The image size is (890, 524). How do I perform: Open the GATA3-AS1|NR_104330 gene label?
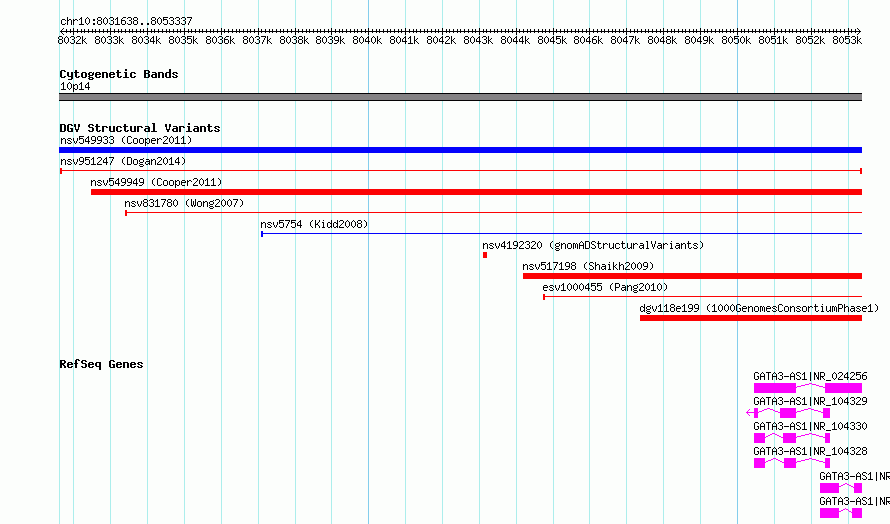coord(810,426)
